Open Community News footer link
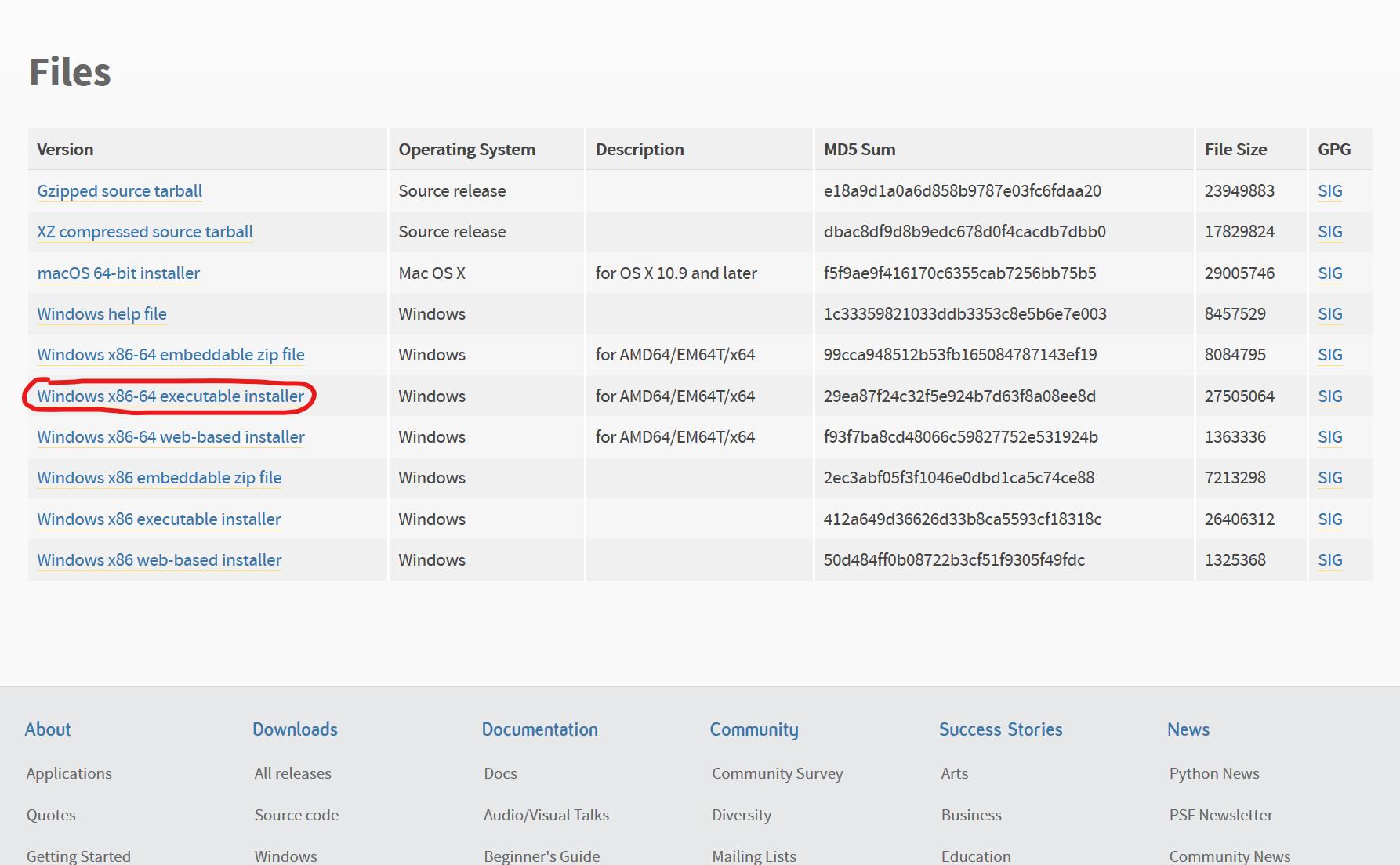Screen dimensions: 1400x865 tap(1230, 856)
